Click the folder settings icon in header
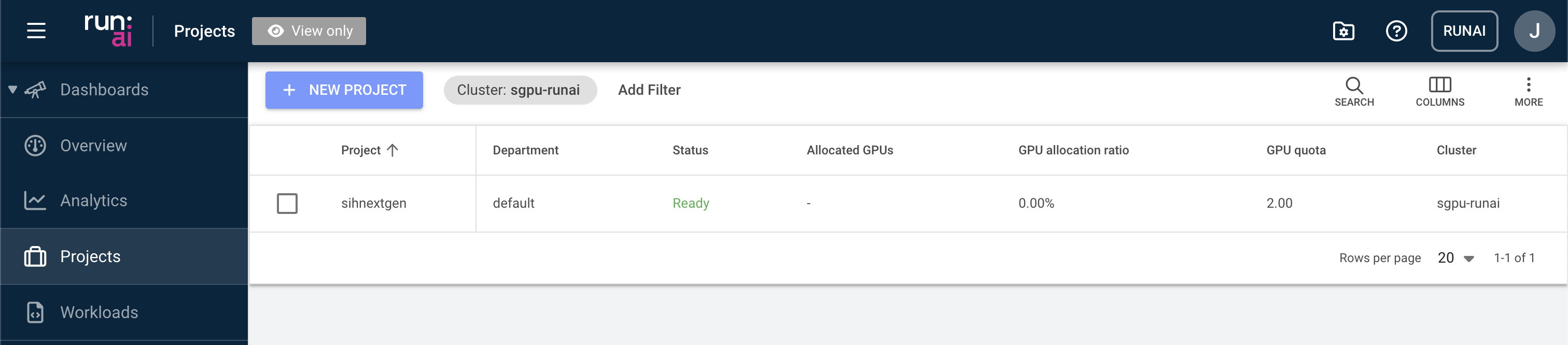The height and width of the screenshot is (345, 1568). click(x=1343, y=31)
